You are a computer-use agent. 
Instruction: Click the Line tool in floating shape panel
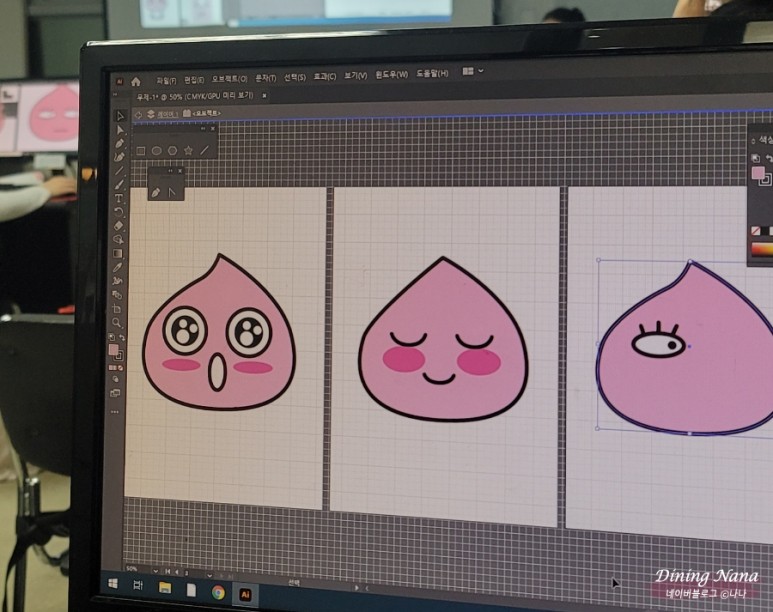pyautogui.click(x=205, y=150)
